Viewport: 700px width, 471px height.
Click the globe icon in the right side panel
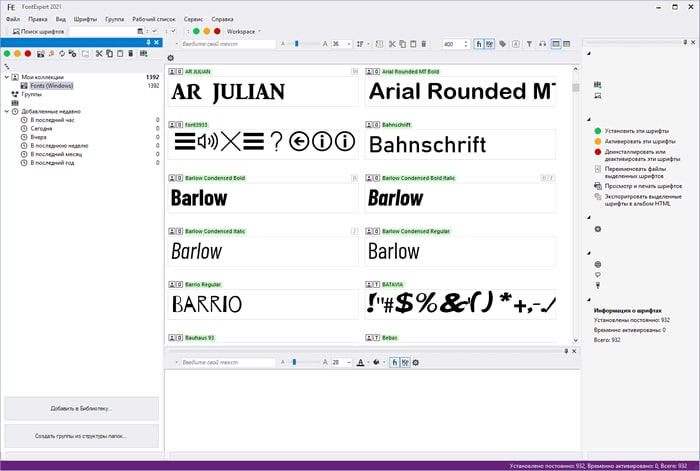click(598, 264)
